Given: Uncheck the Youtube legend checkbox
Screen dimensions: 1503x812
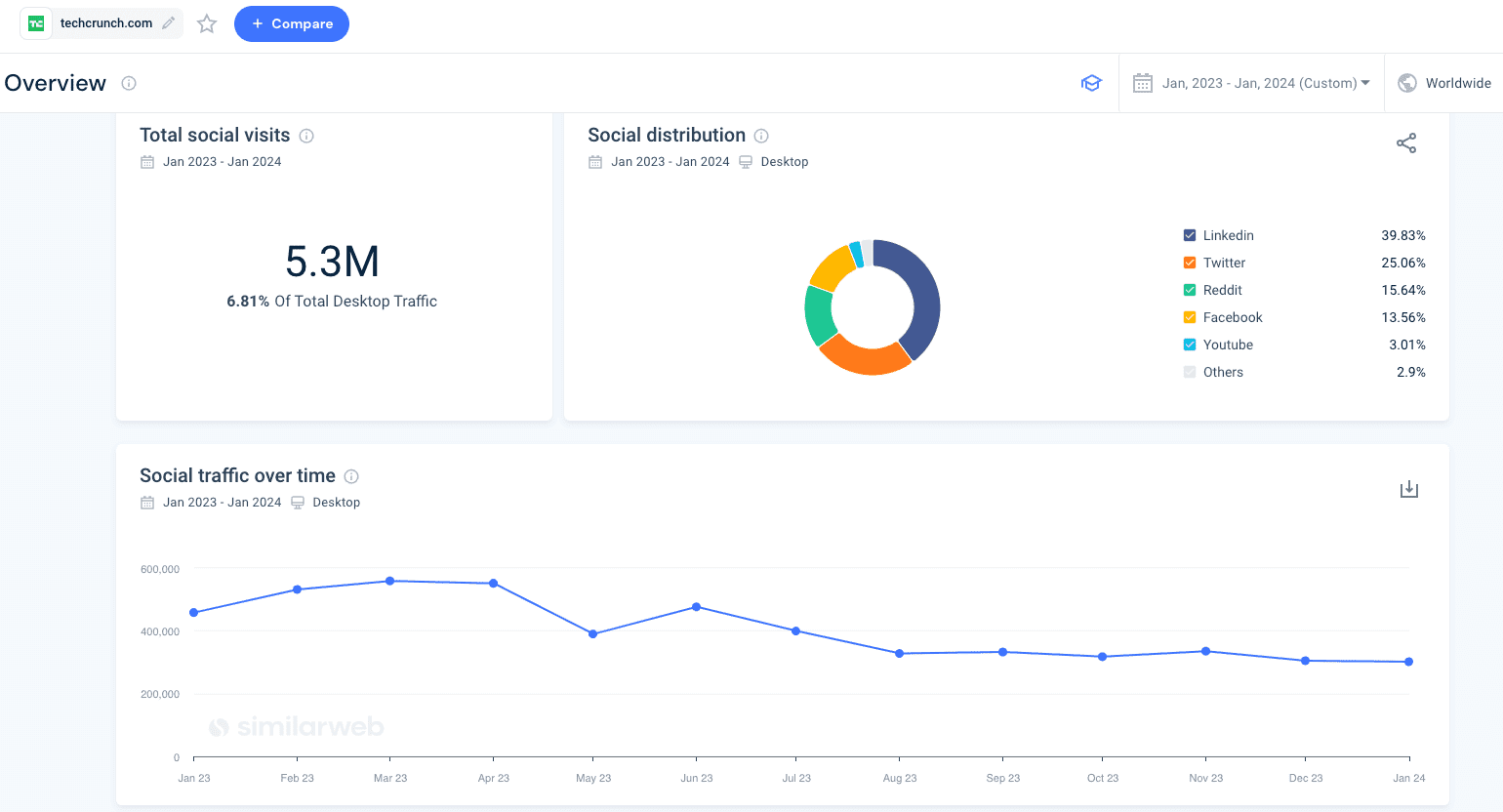Looking at the screenshot, I should (x=1190, y=345).
